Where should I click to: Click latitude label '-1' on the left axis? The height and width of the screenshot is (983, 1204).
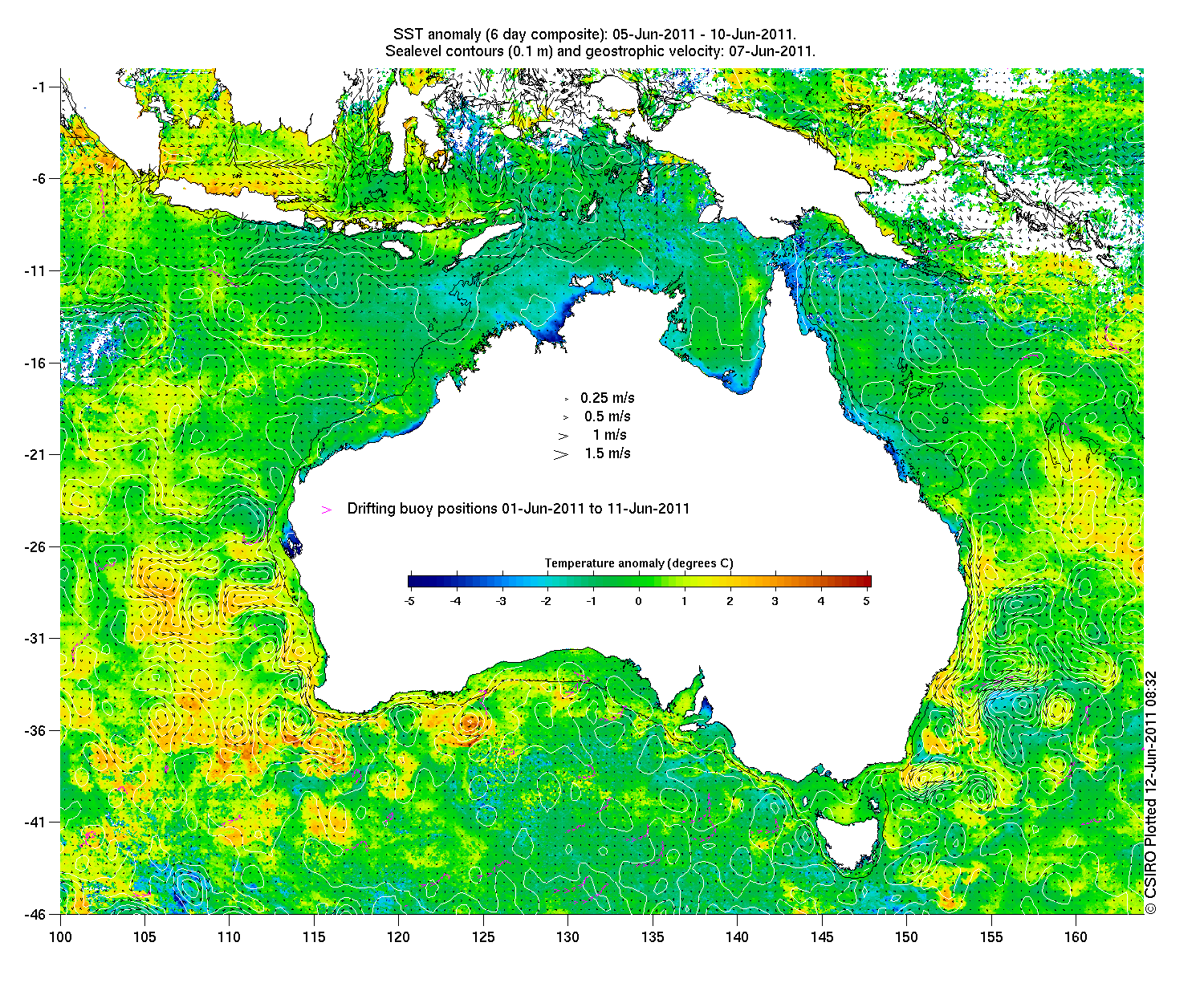tap(39, 87)
